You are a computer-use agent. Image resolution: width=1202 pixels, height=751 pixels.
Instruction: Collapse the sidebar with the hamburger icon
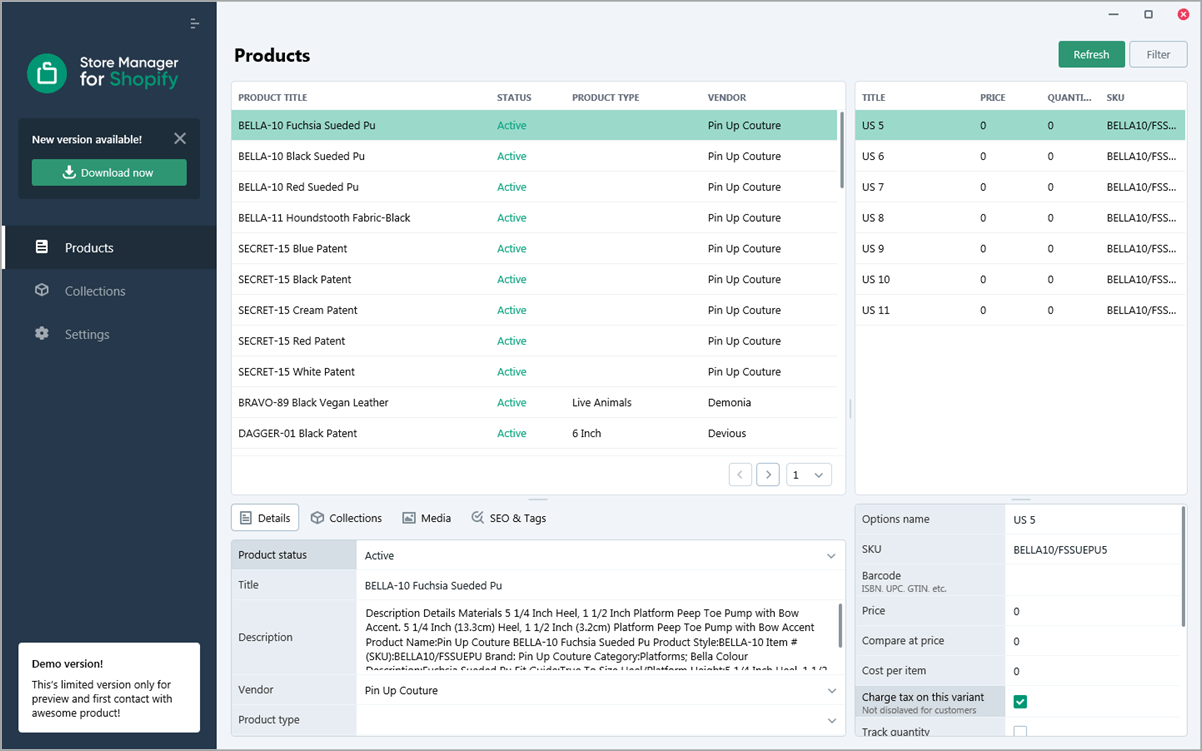click(x=195, y=23)
